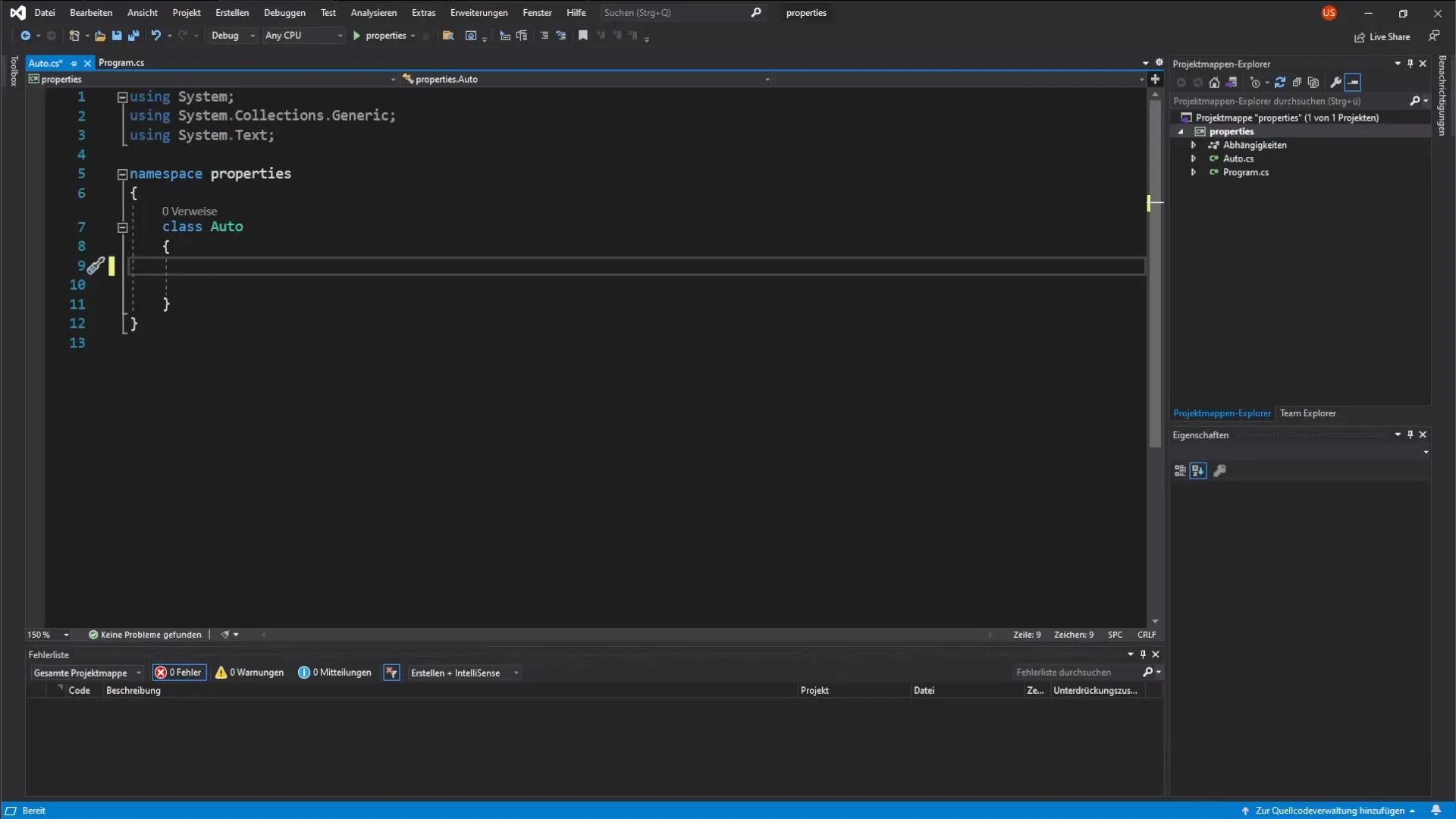Click the screwdriver quick actions icon on line 9
Viewport: 1456px width, 819px height.
point(95,266)
